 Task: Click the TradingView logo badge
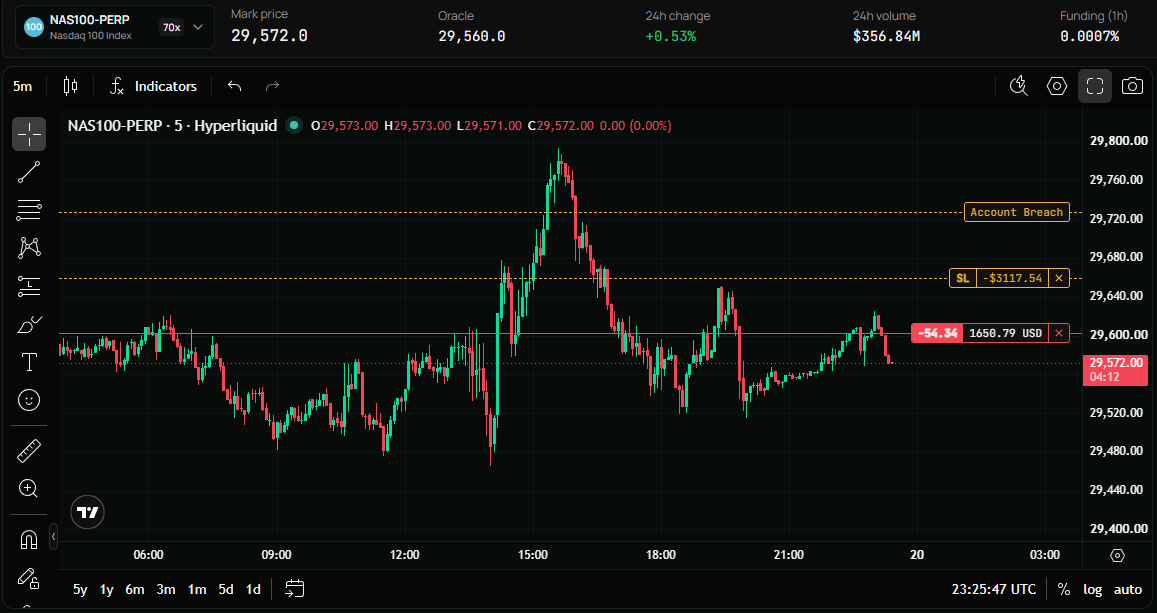coord(88,512)
